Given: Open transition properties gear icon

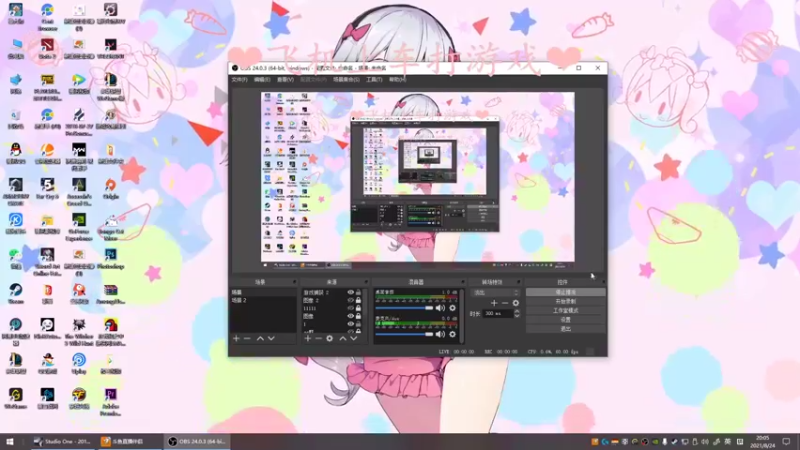Looking at the screenshot, I should [x=516, y=303].
